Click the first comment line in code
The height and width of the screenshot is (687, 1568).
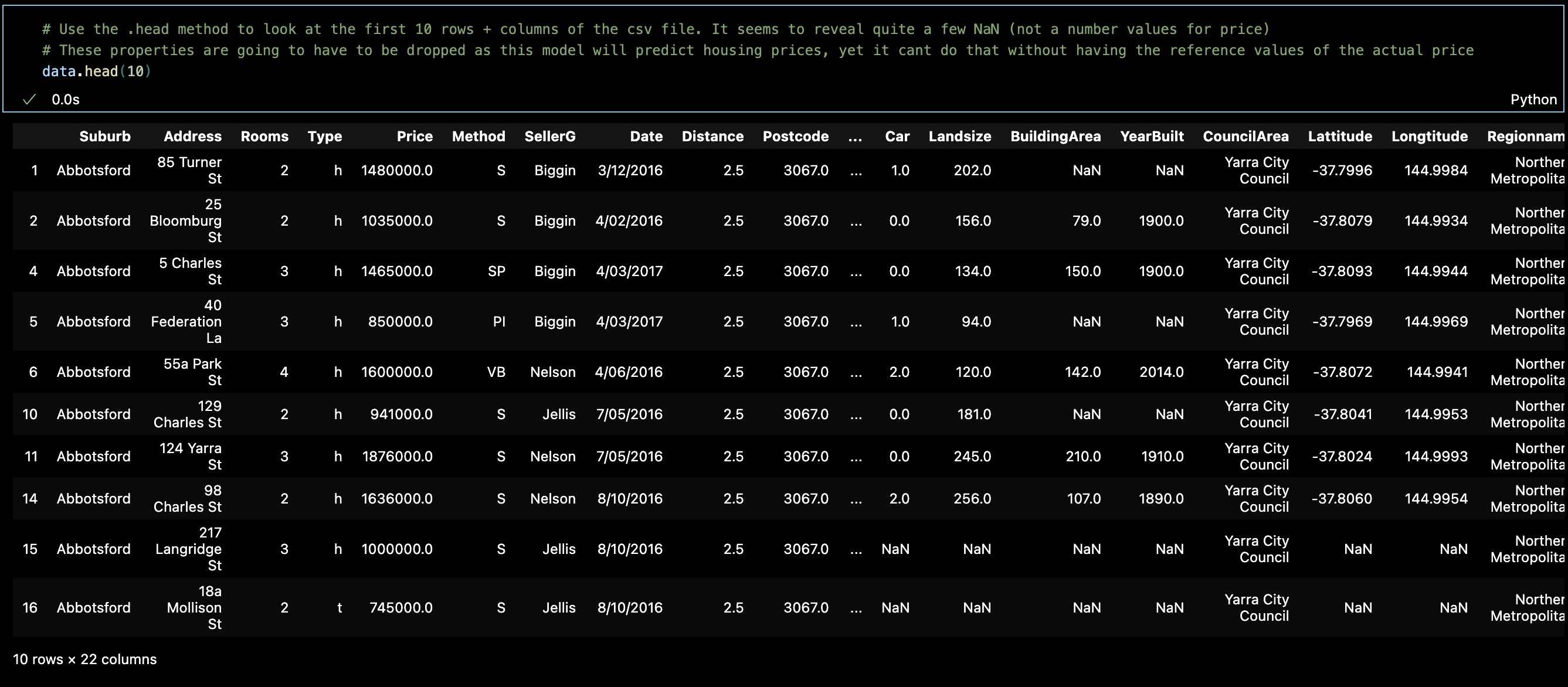655,29
